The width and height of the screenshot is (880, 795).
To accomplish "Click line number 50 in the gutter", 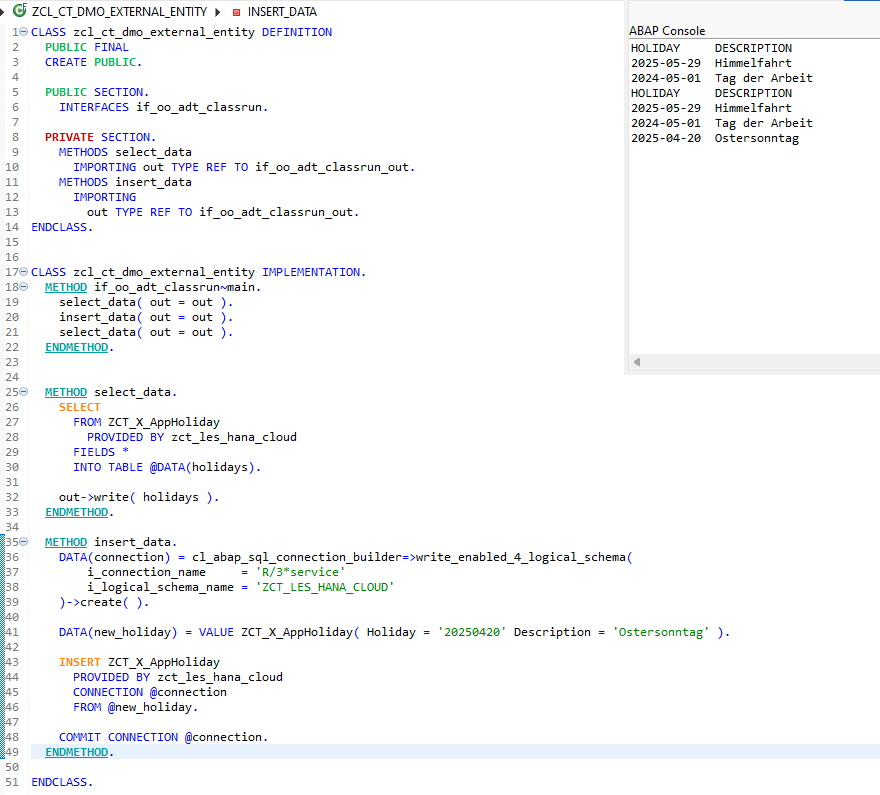I will point(12,767).
